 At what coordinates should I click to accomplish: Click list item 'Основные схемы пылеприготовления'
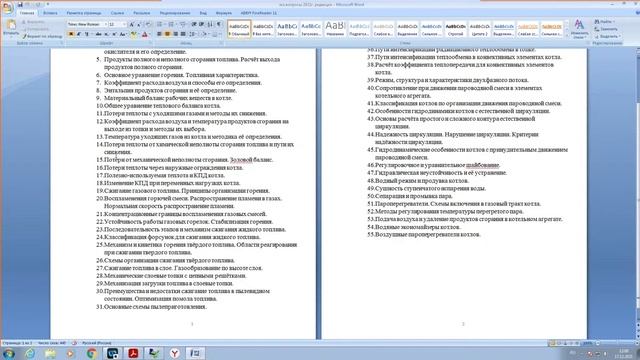(x=156, y=307)
